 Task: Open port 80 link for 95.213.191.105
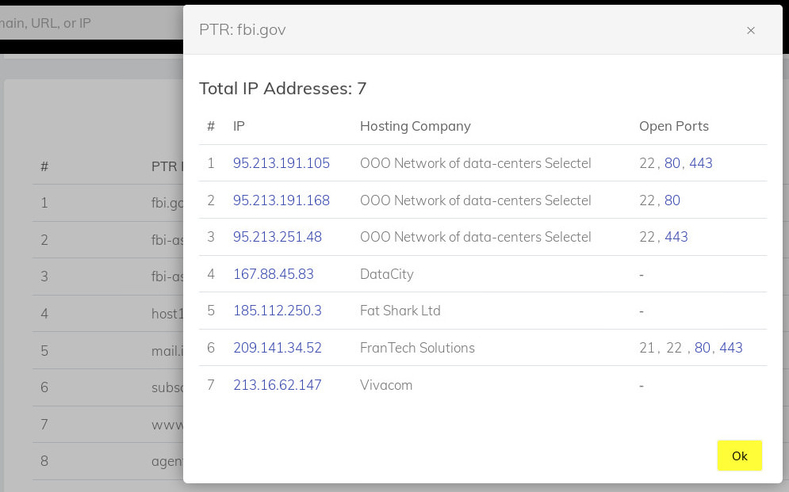672,163
